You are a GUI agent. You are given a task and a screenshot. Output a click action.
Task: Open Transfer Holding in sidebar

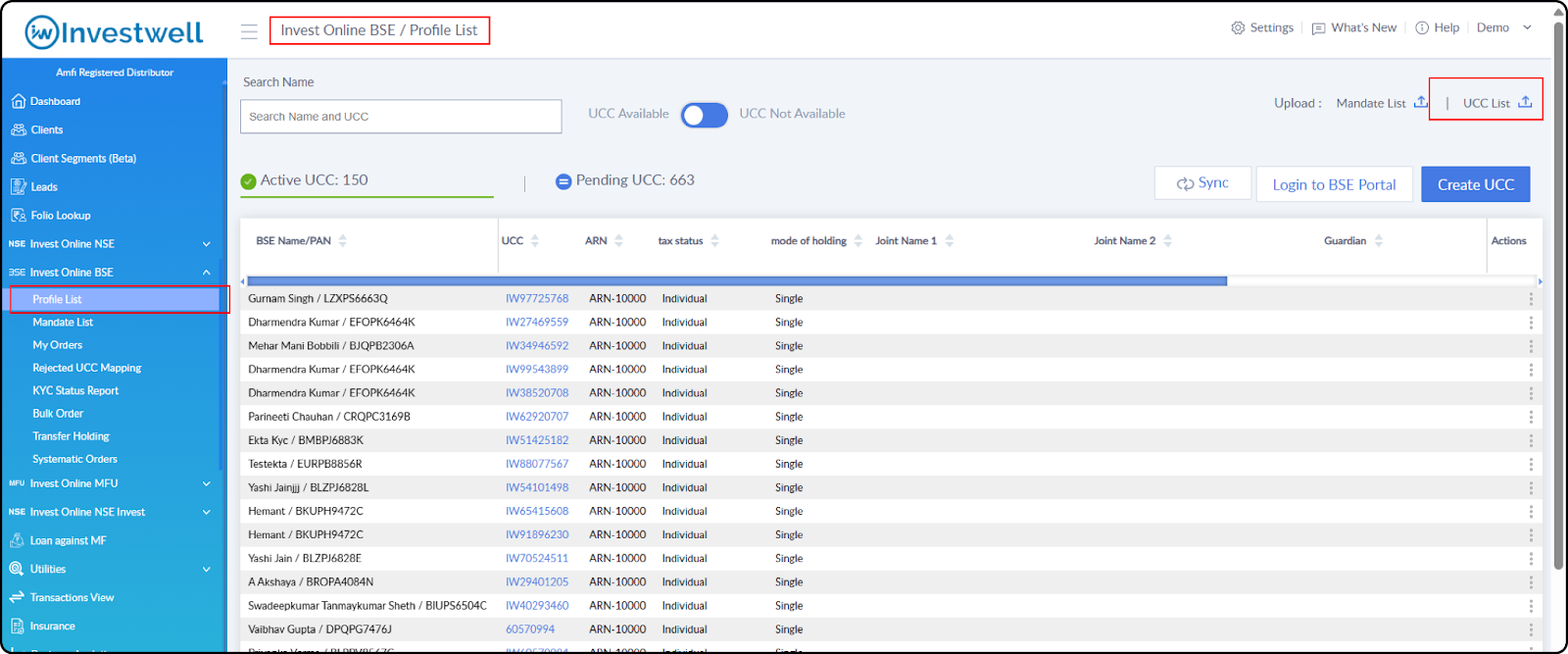tap(71, 436)
